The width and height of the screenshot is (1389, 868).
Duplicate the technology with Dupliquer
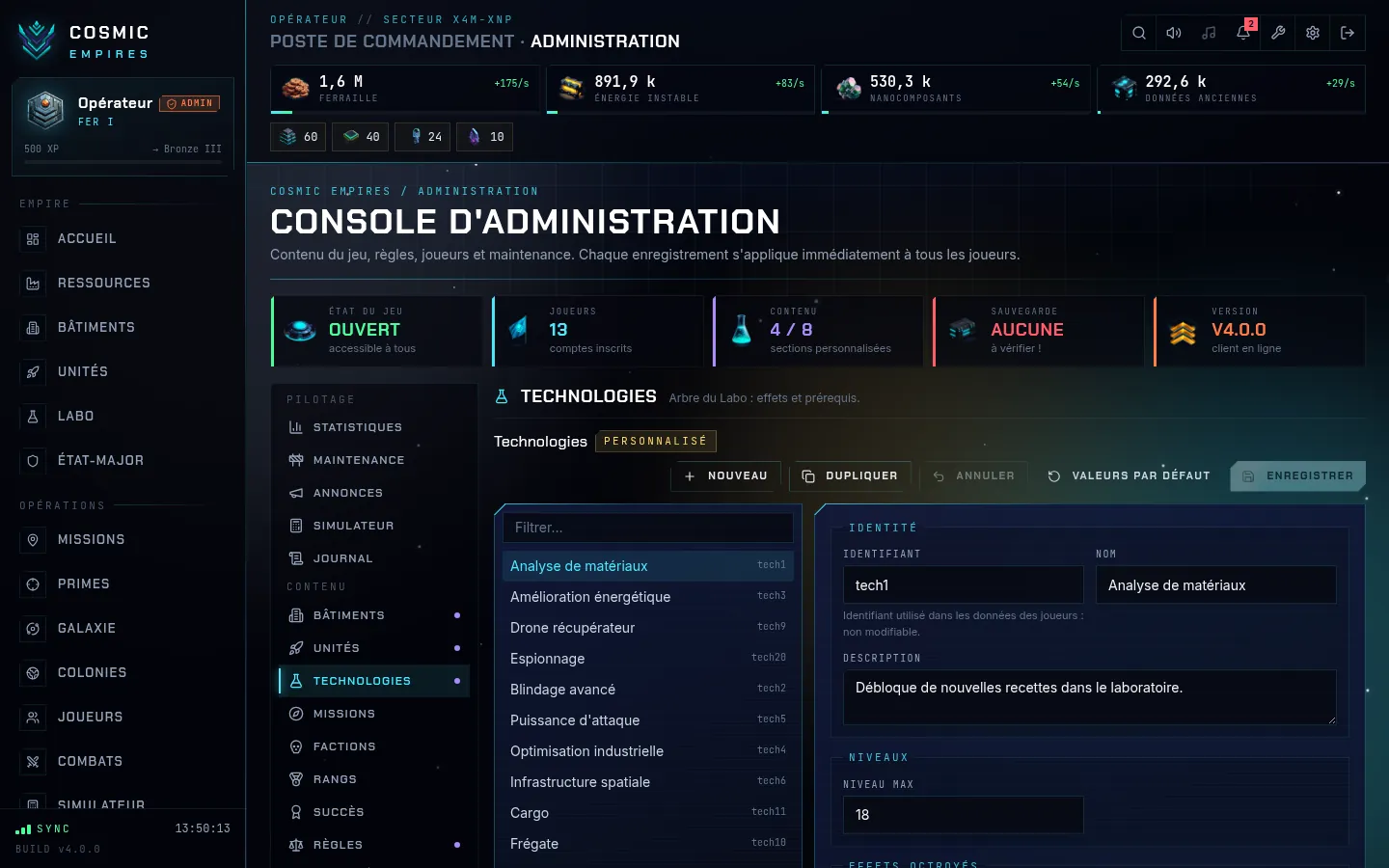click(850, 476)
